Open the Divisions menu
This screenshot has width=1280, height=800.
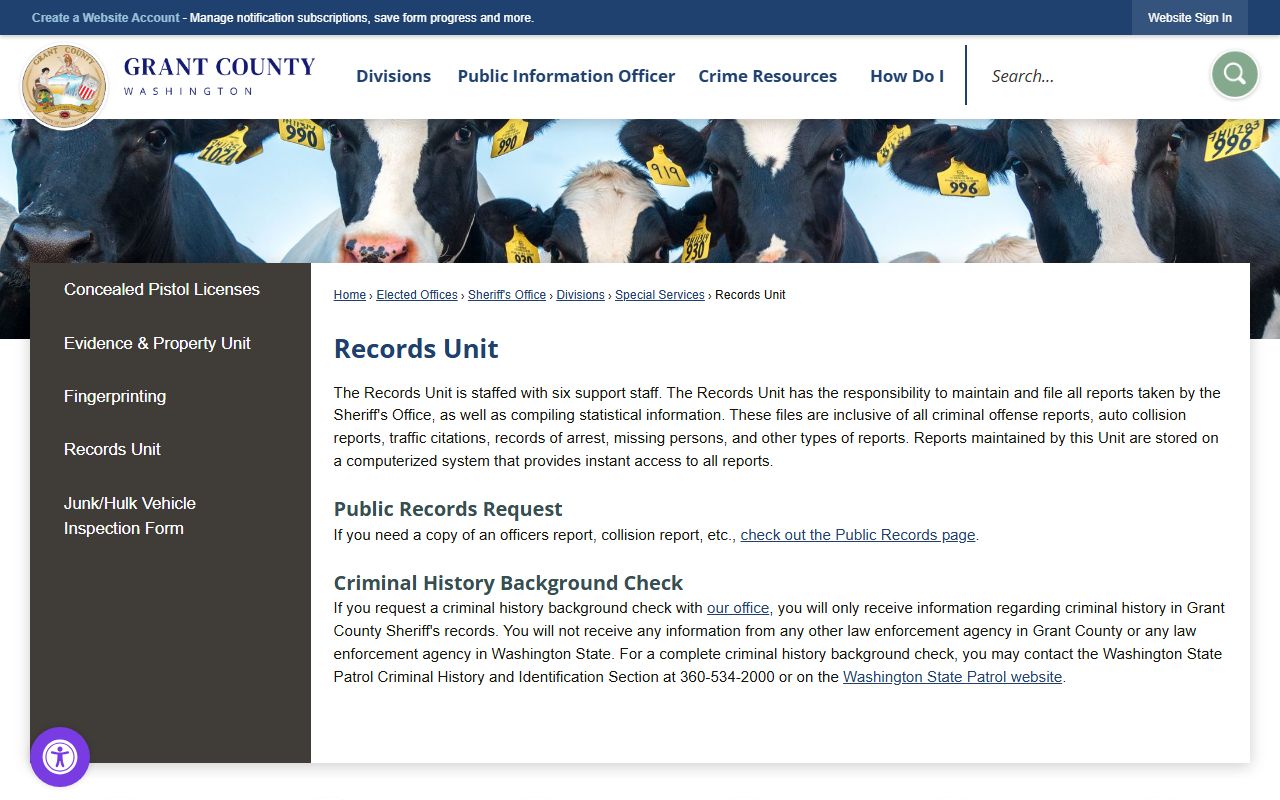pyautogui.click(x=393, y=76)
